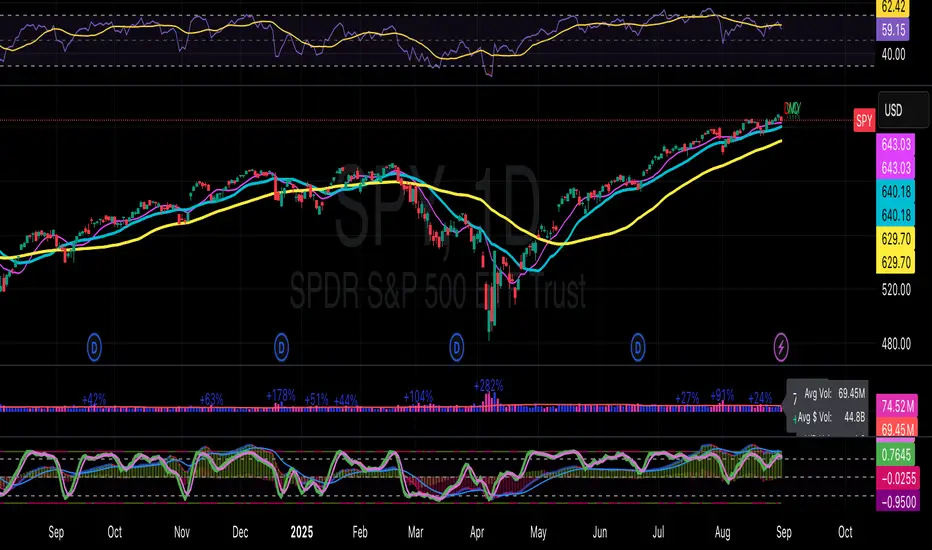Click the -0.0255 oscillator label
The height and width of the screenshot is (550, 932).
[x=898, y=478]
